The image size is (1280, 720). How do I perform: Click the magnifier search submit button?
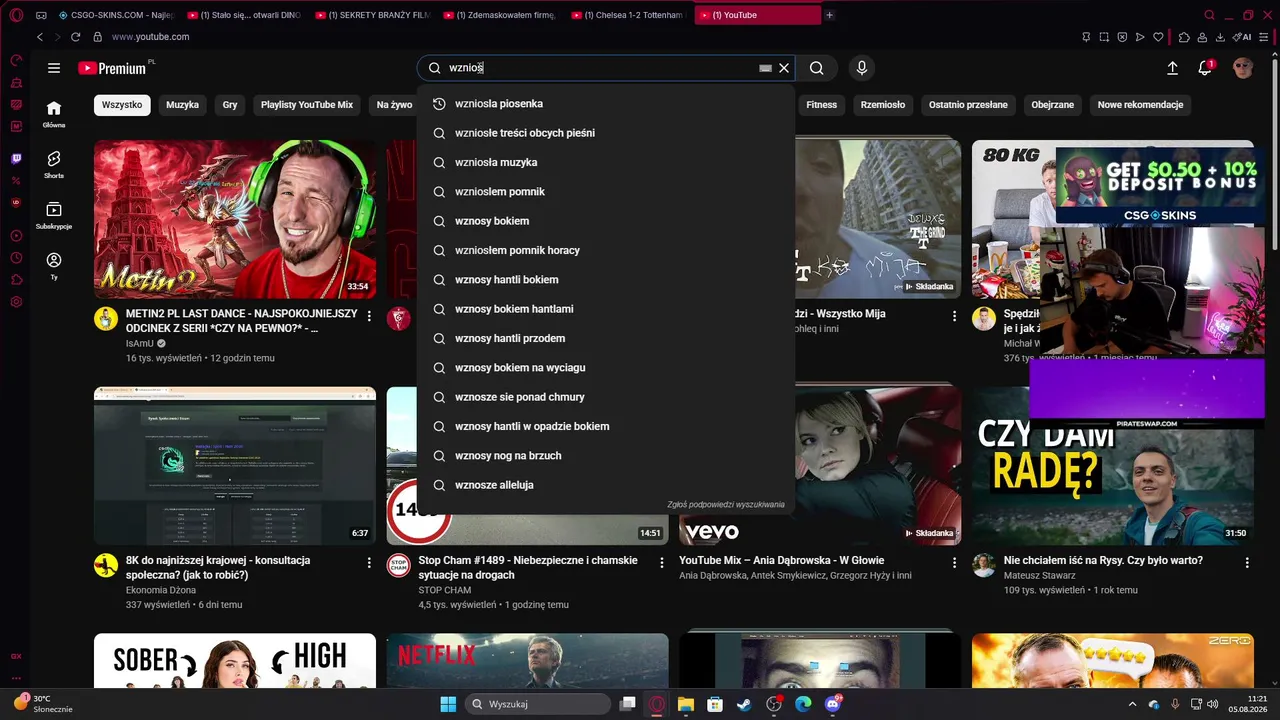click(x=817, y=68)
